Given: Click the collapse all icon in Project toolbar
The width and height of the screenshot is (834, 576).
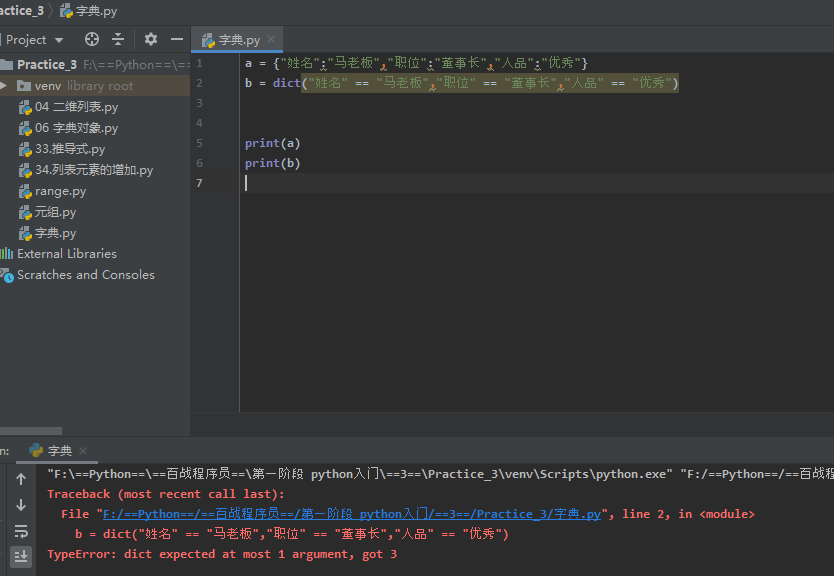Looking at the screenshot, I should click(118, 39).
